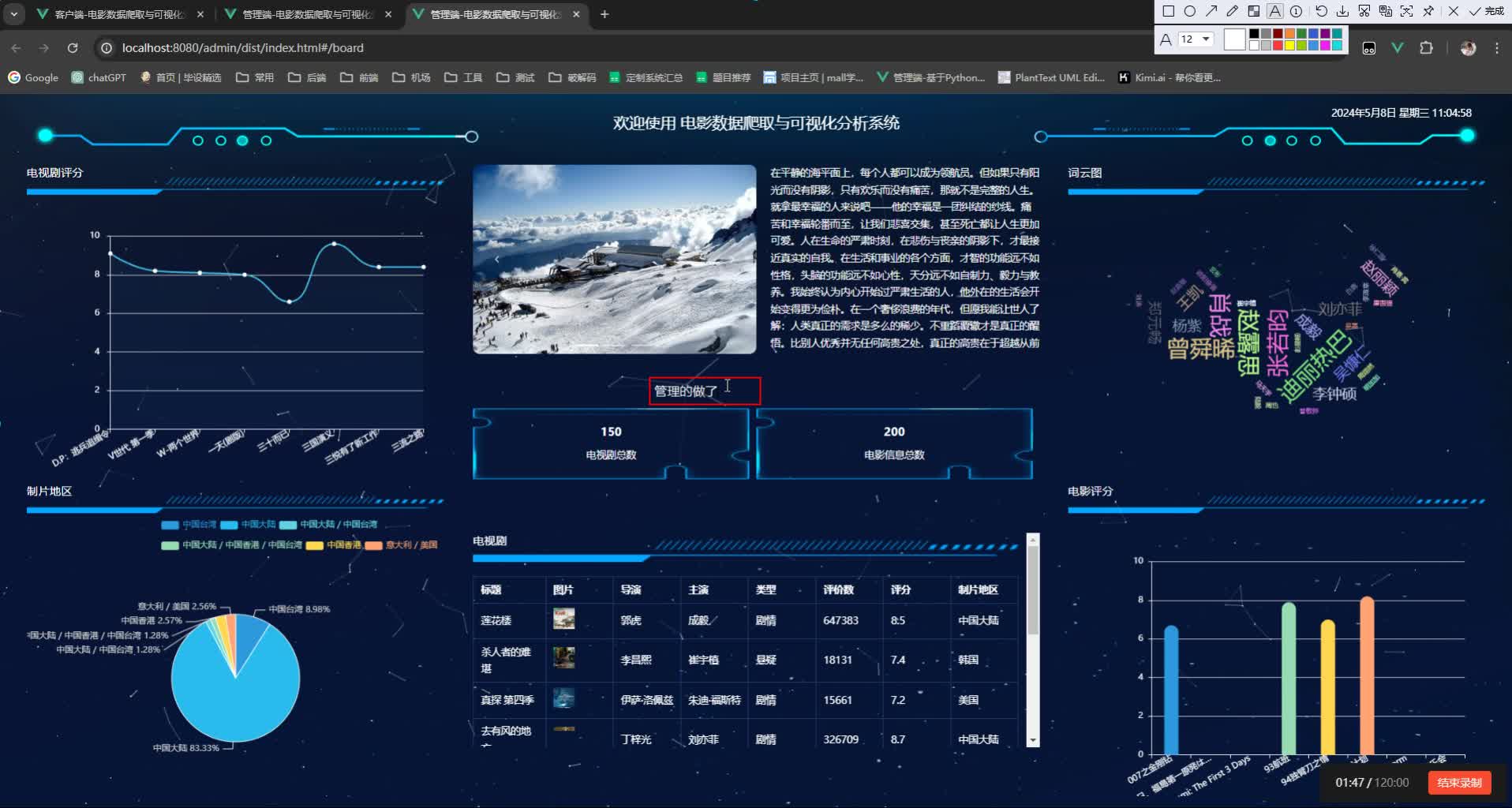1512x808 pixels.
Task: Undo the last annotation
Action: coord(1322,11)
